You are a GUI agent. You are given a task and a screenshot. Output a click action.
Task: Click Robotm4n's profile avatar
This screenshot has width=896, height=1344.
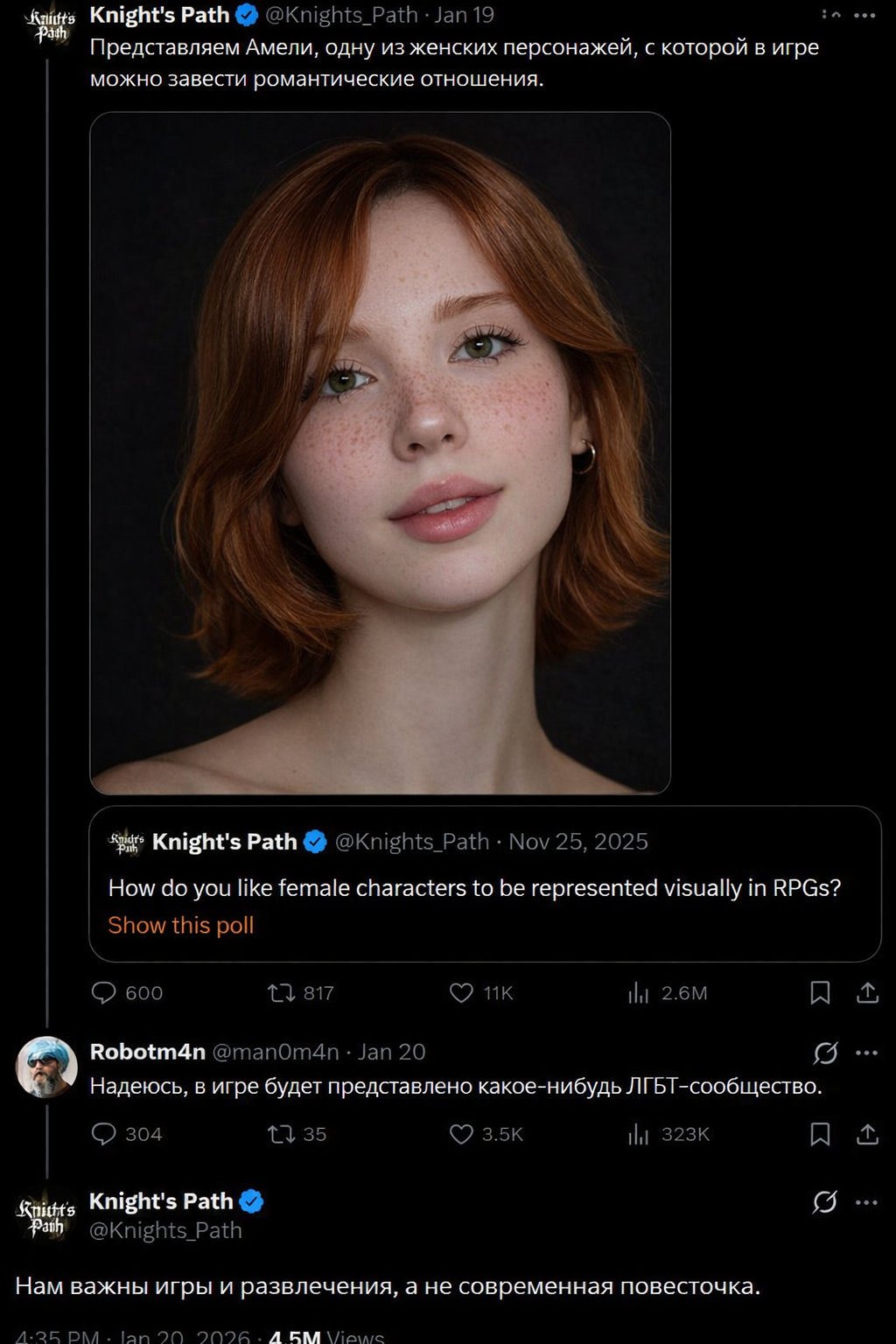click(x=47, y=1067)
